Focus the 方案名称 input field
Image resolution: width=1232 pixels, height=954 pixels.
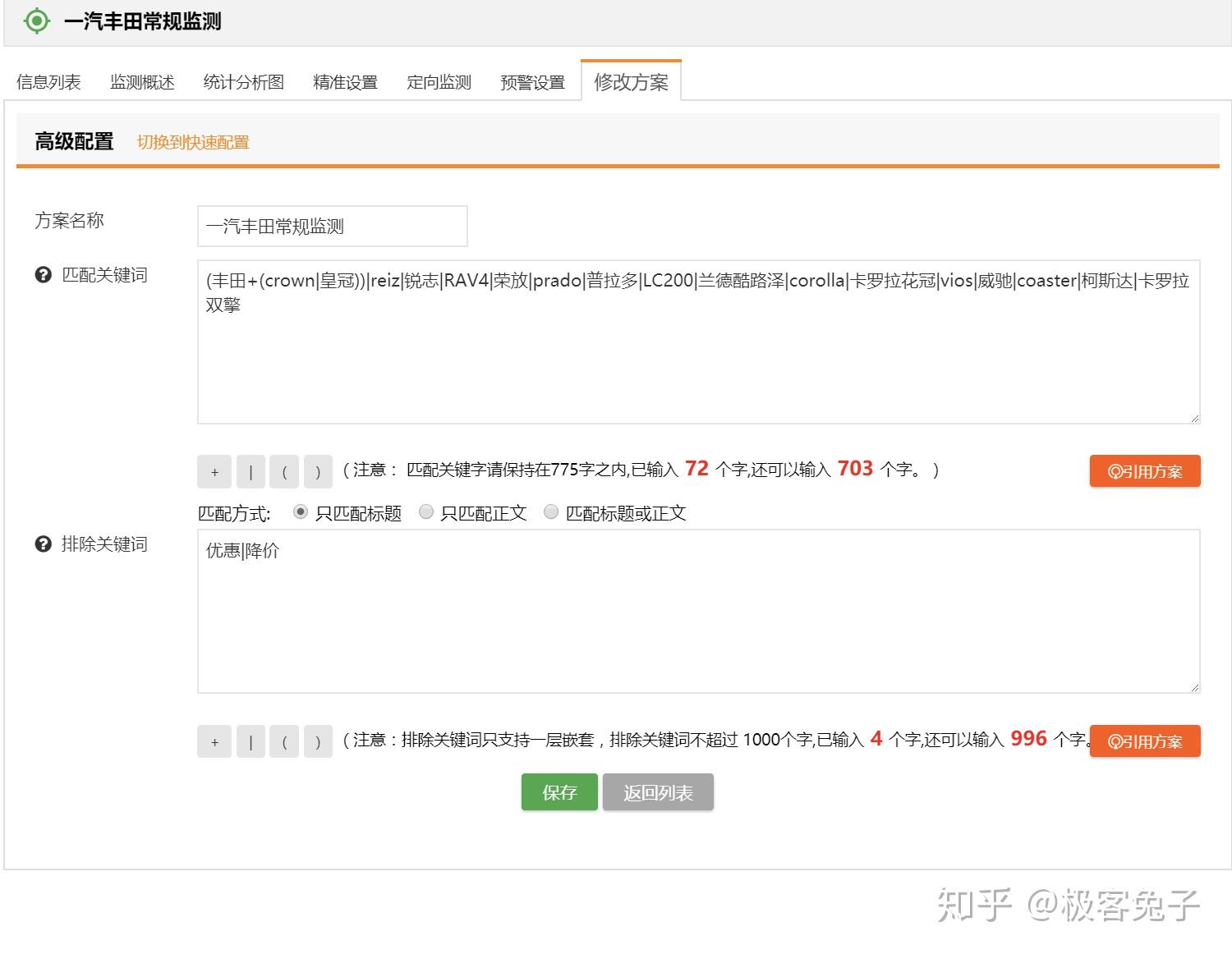[333, 226]
